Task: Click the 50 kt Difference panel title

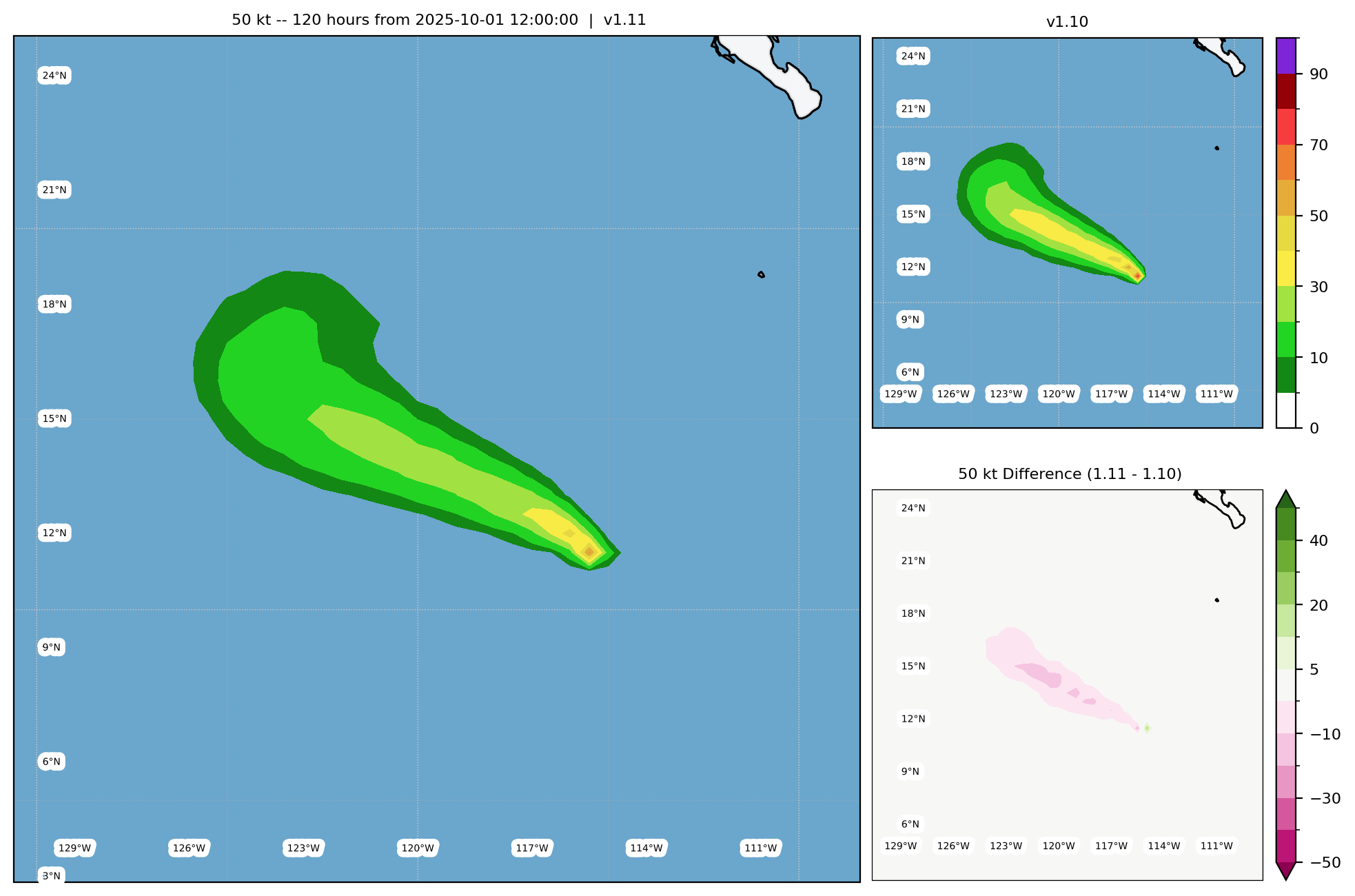Action: click(1069, 474)
